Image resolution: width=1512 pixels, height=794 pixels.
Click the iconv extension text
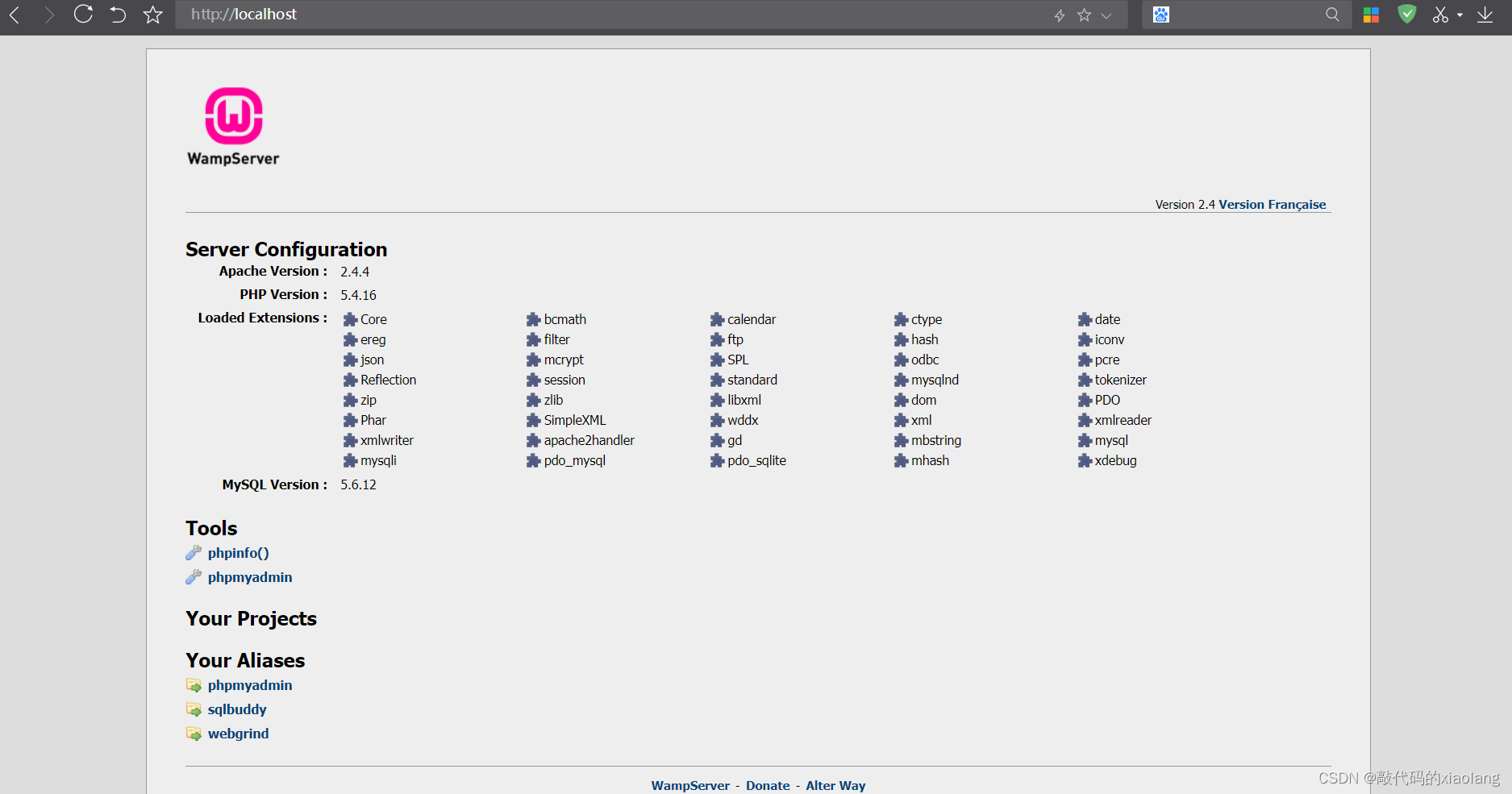pos(1110,339)
